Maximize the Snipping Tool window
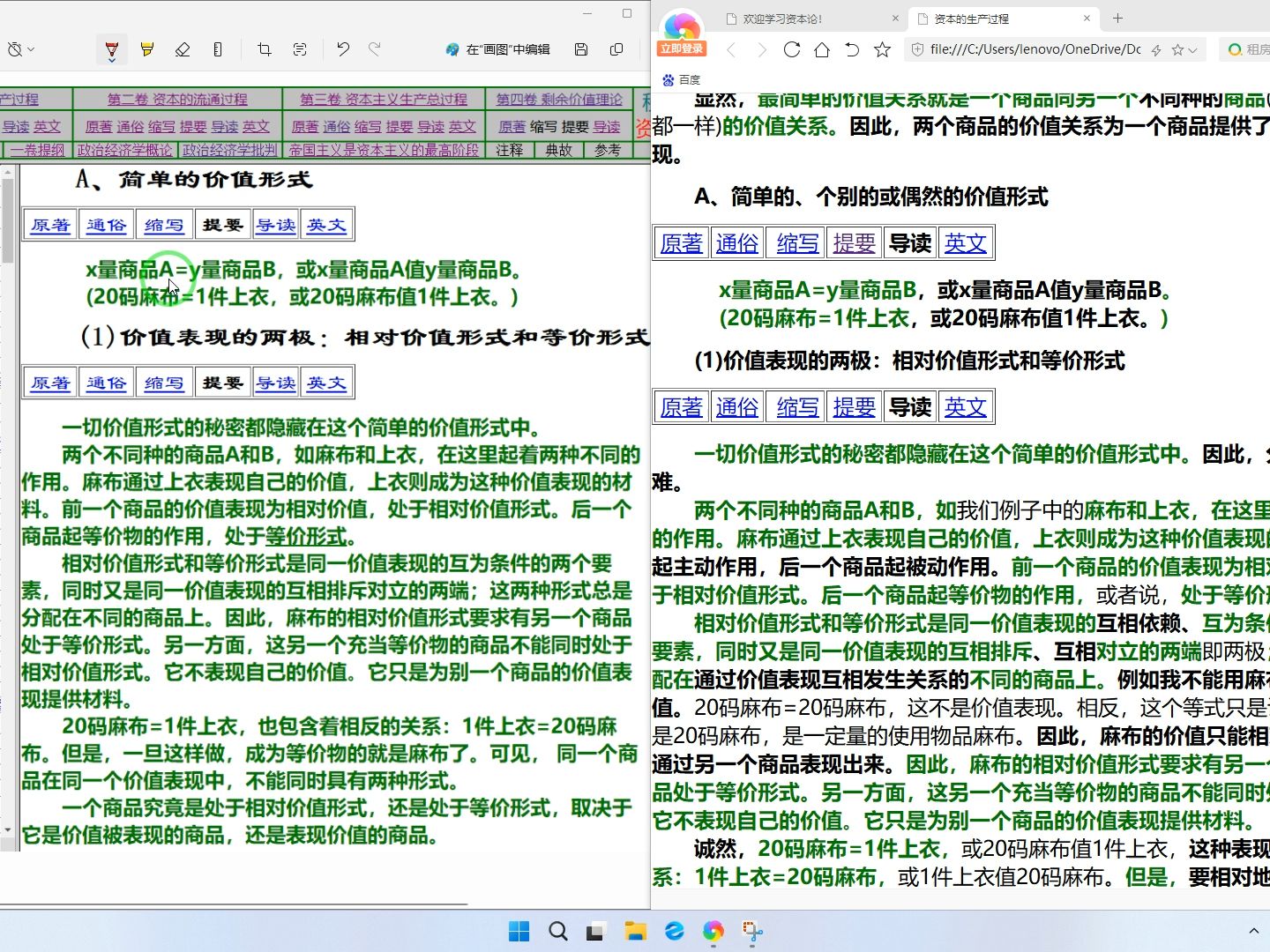 coord(627,13)
